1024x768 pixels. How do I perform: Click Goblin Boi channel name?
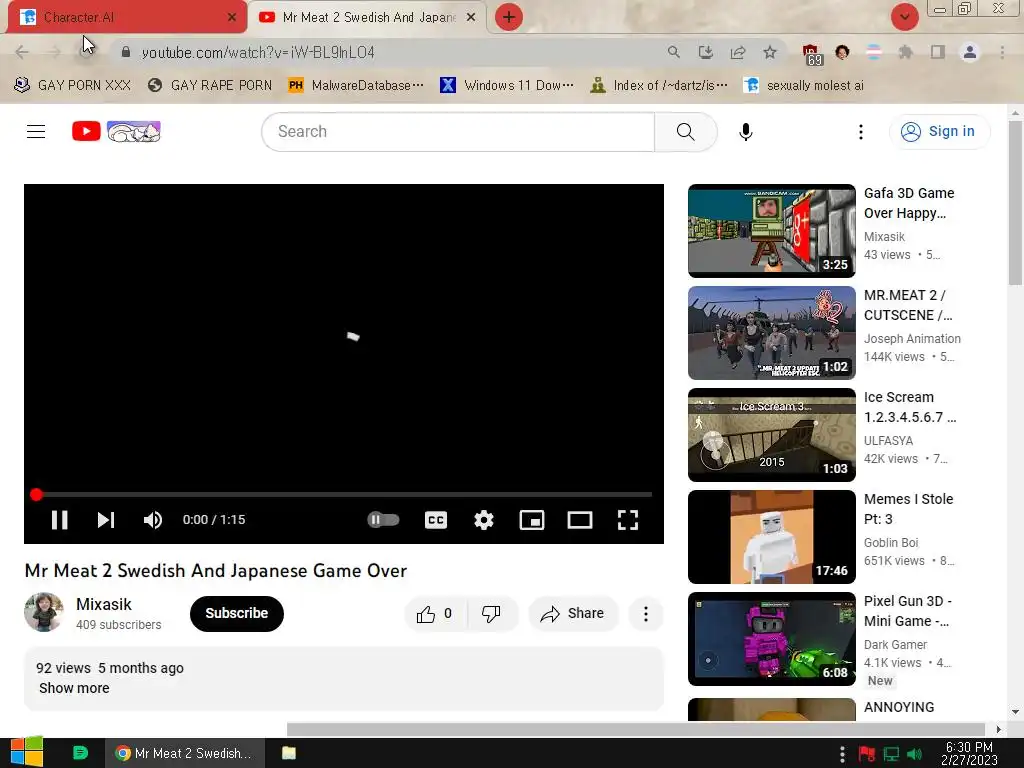coord(891,542)
